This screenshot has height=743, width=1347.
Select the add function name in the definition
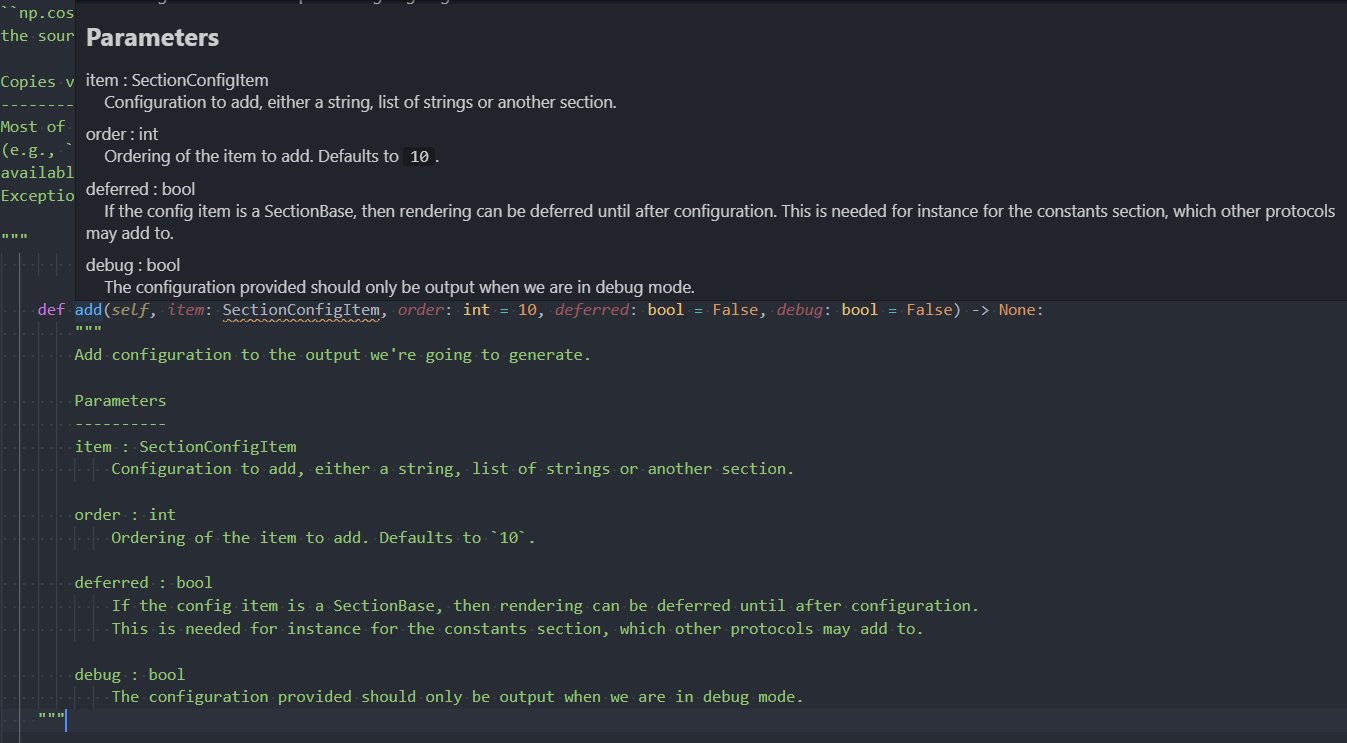click(87, 309)
